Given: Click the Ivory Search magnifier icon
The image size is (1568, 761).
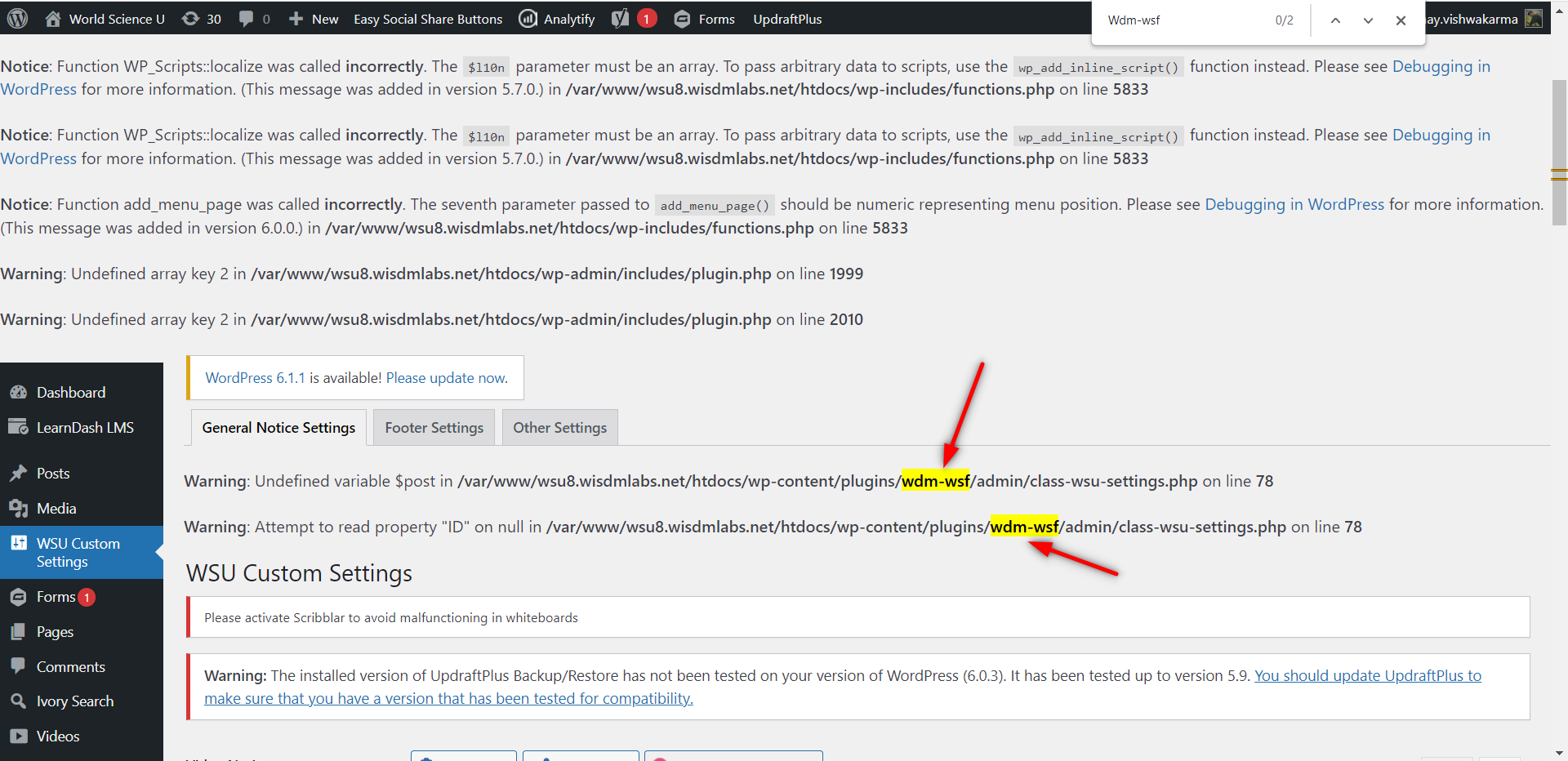Looking at the screenshot, I should [18, 701].
